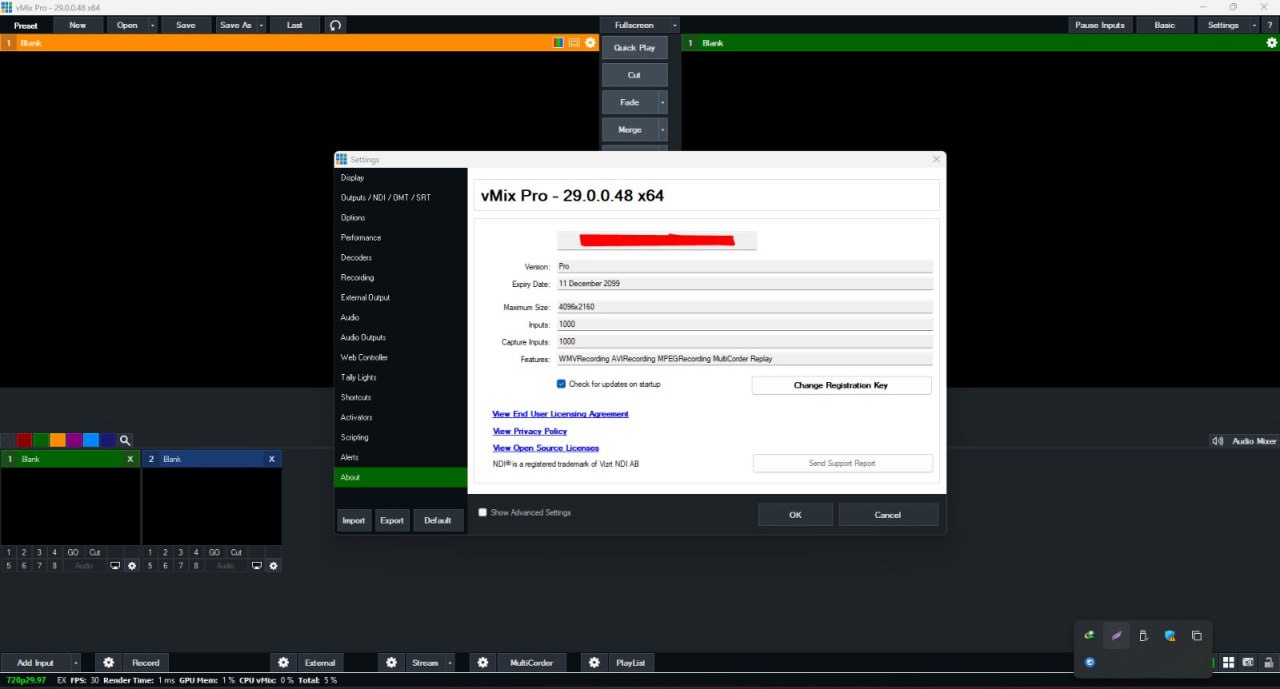Open the Record settings gear
The image size is (1280, 689).
pos(109,662)
